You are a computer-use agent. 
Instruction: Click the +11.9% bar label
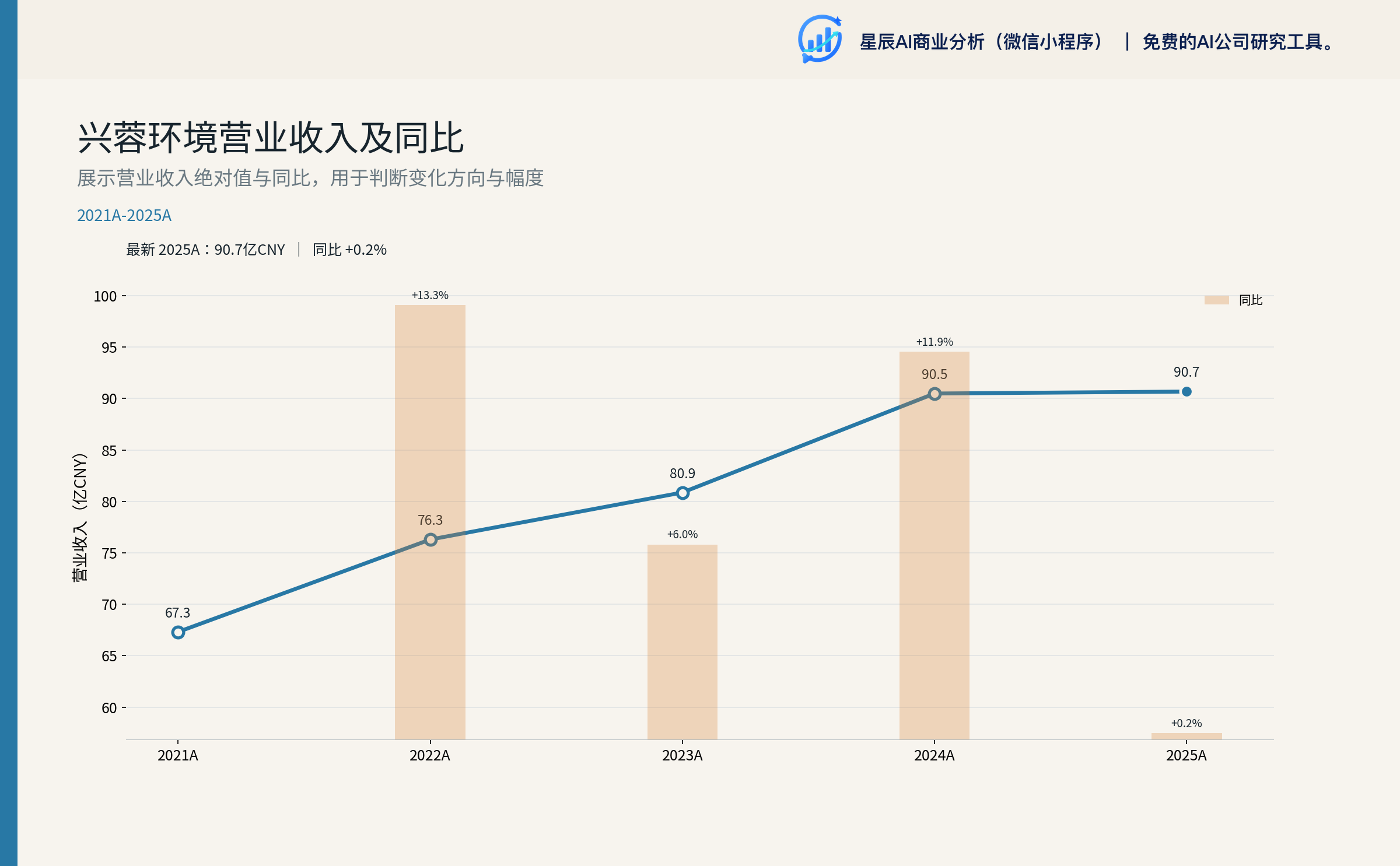[935, 342]
